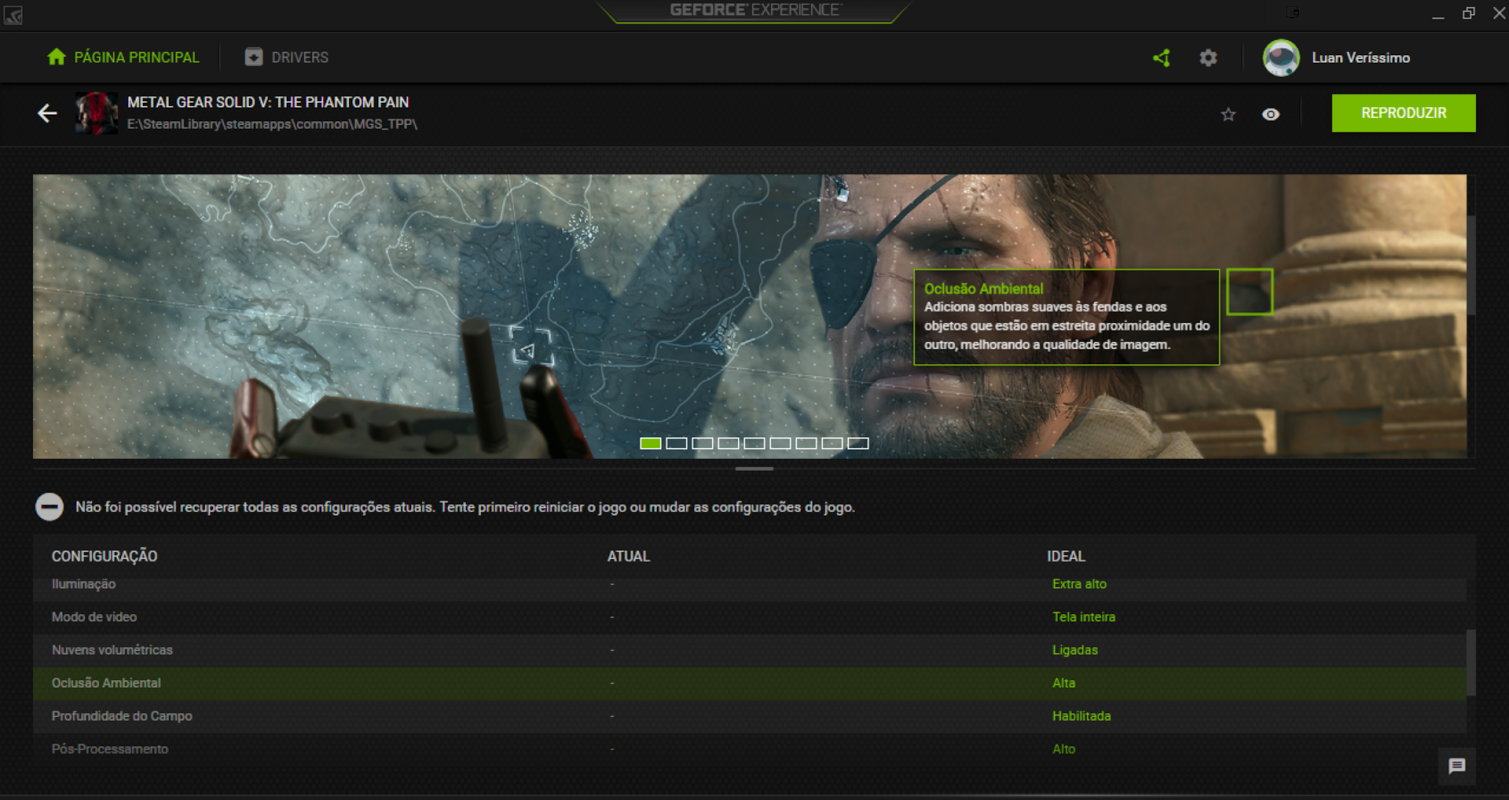Image resolution: width=1509 pixels, height=800 pixels.
Task: Click the Ligadas ideal value
Action: tap(1075, 650)
